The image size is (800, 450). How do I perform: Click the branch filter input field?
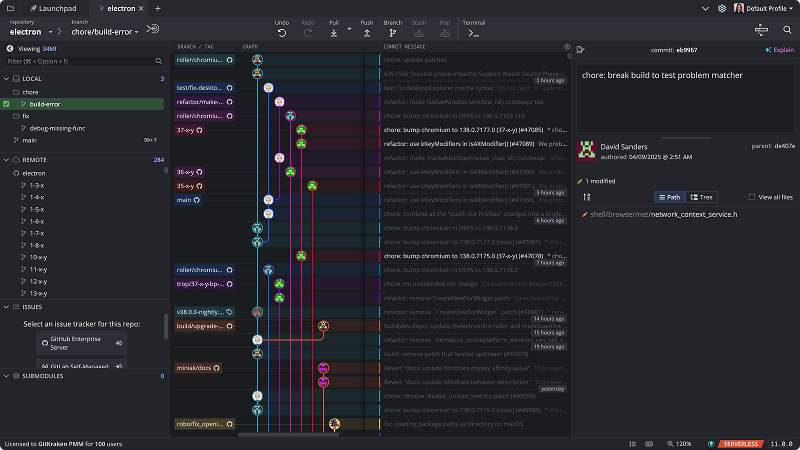[80, 61]
